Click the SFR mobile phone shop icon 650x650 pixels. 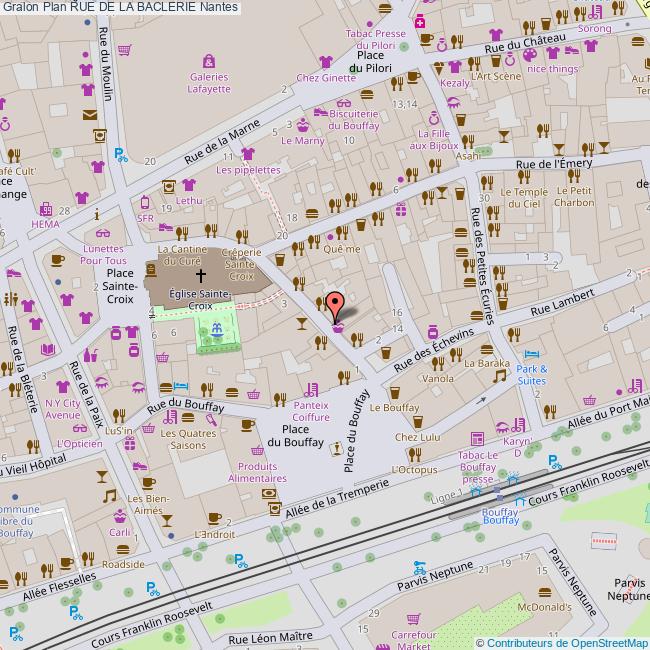click(x=146, y=203)
